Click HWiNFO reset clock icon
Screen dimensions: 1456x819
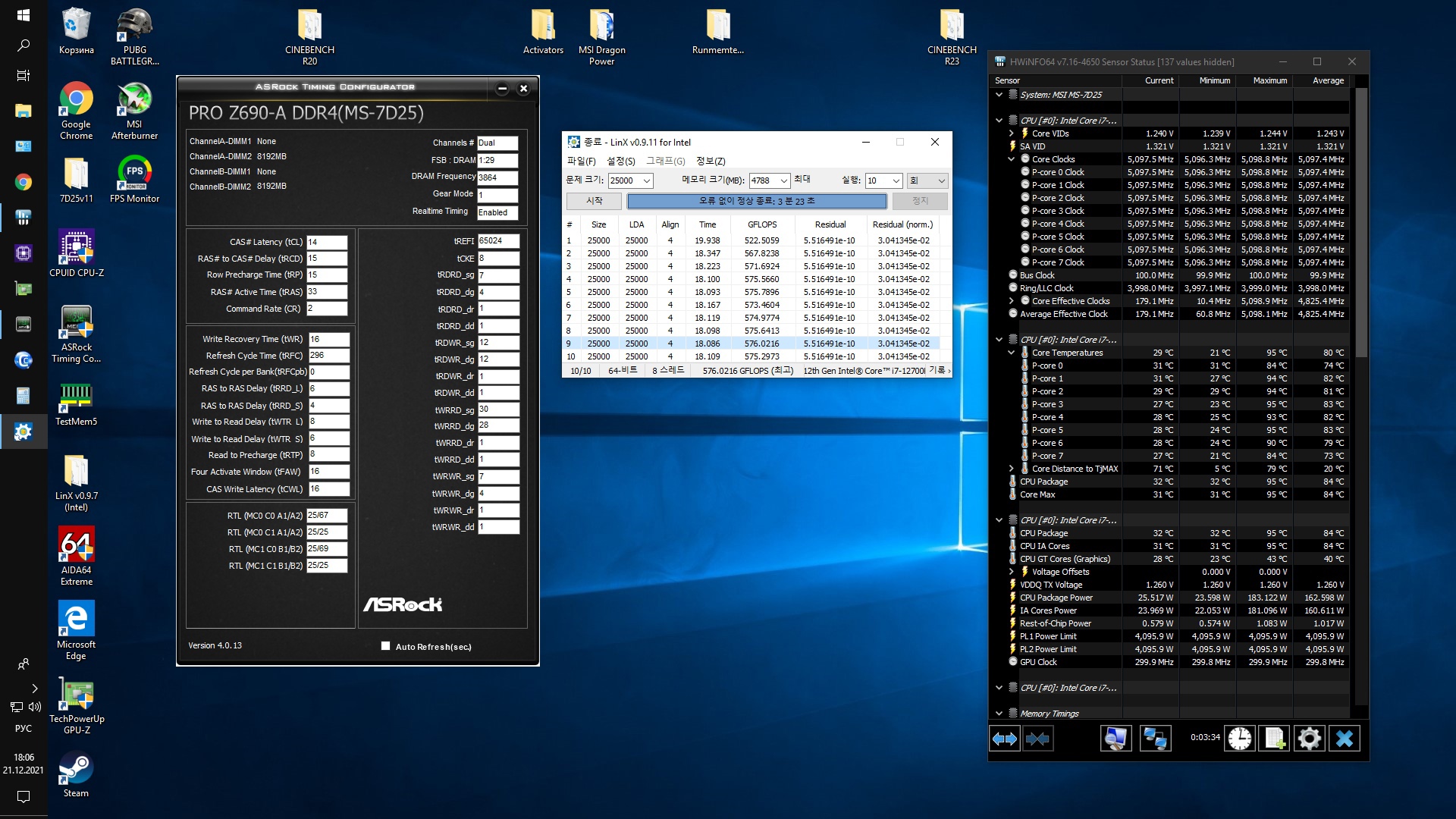pyautogui.click(x=1240, y=739)
